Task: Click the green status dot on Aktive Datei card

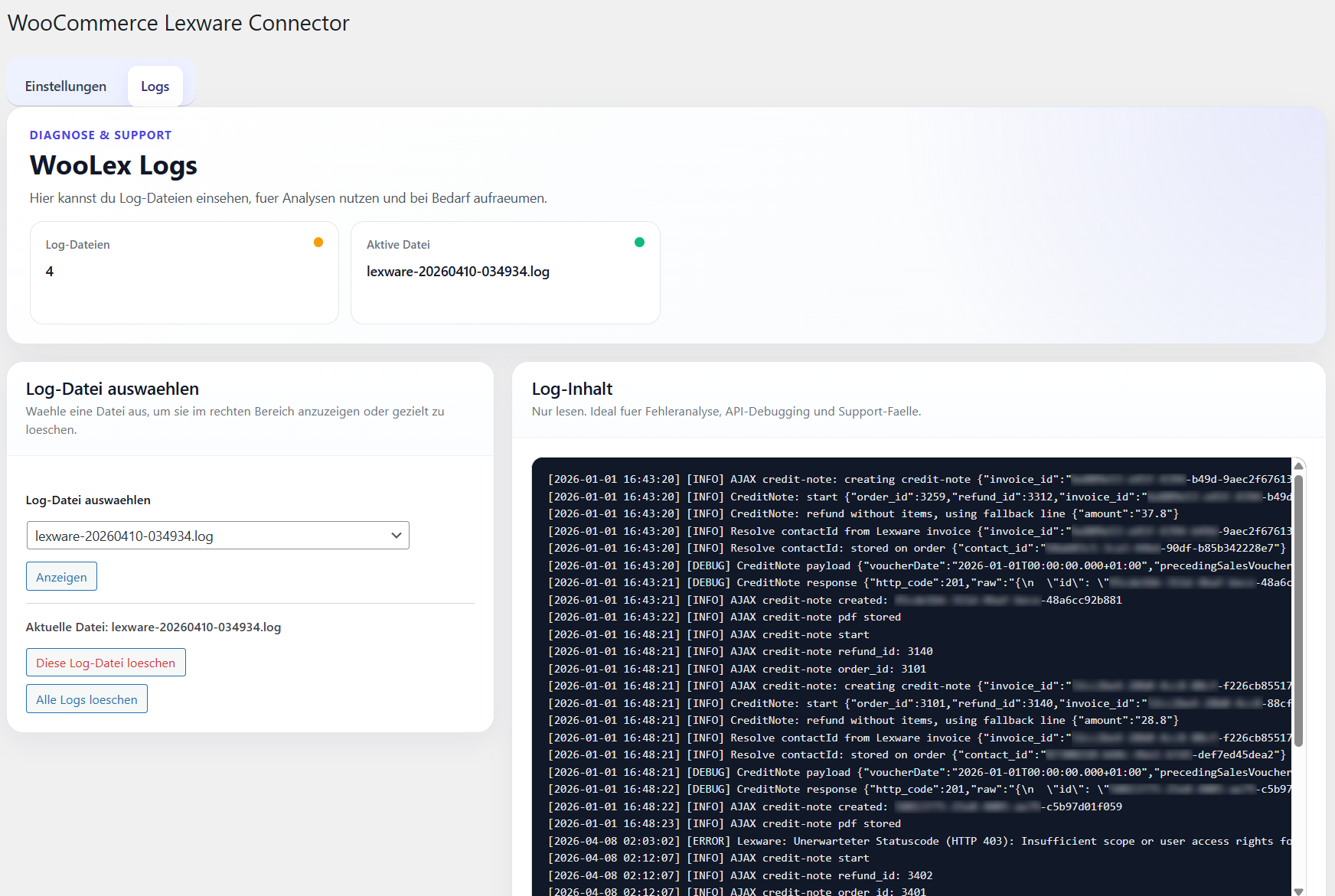Action: tap(640, 243)
